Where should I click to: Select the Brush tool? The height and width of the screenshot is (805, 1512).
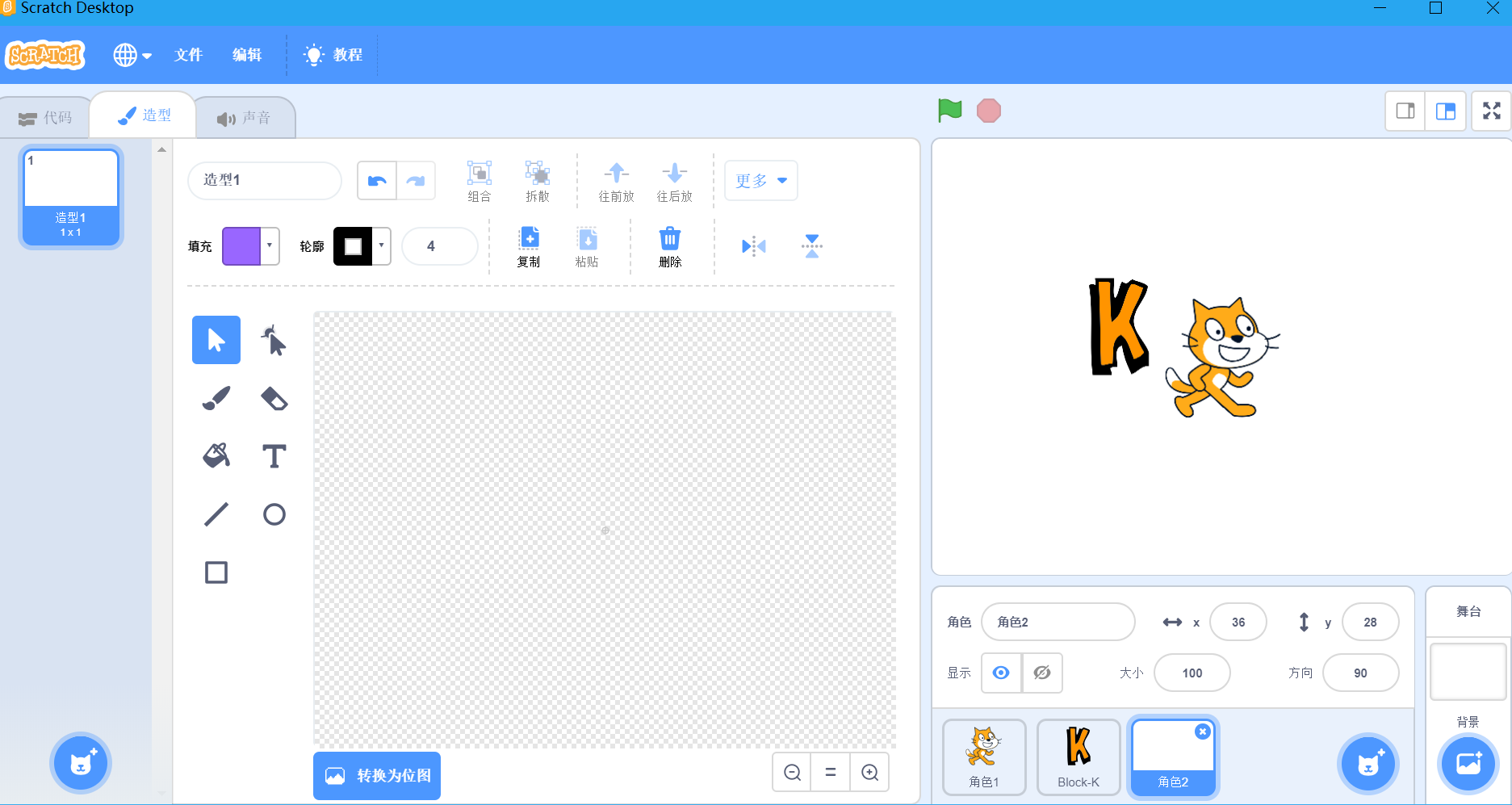[216, 398]
